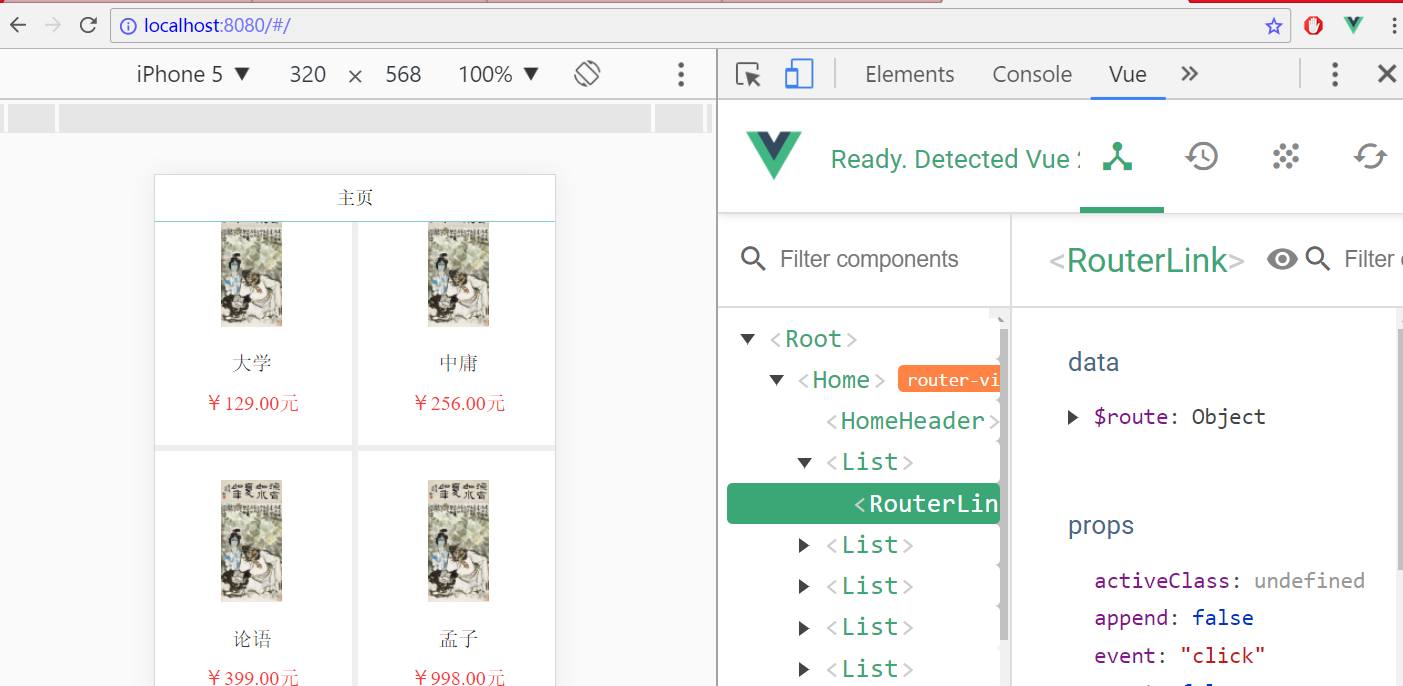This screenshot has width=1403, height=686.
Task: Close the DevTools panel
Action: click(x=1386, y=74)
